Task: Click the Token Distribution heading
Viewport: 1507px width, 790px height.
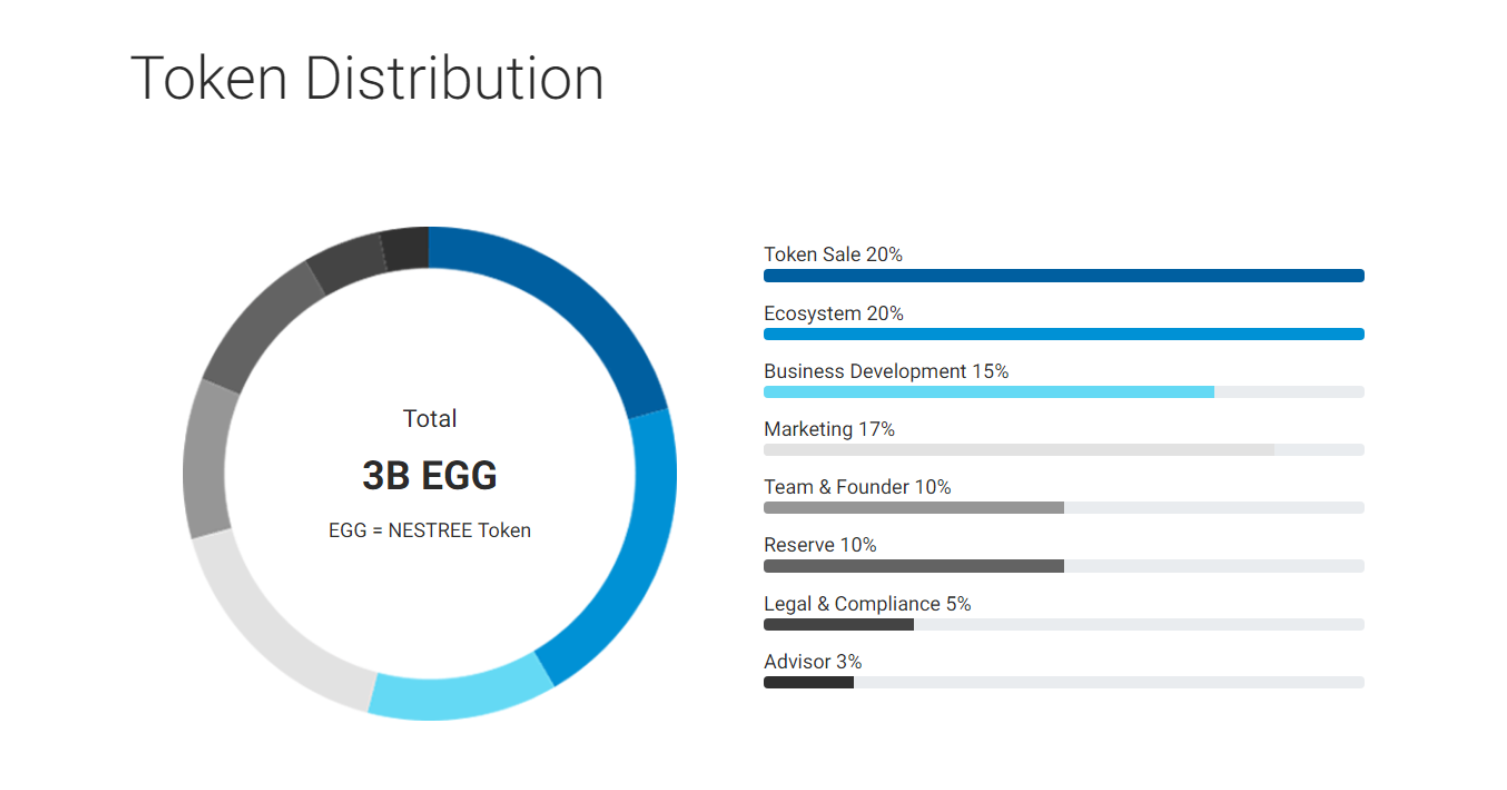Action: click(367, 78)
